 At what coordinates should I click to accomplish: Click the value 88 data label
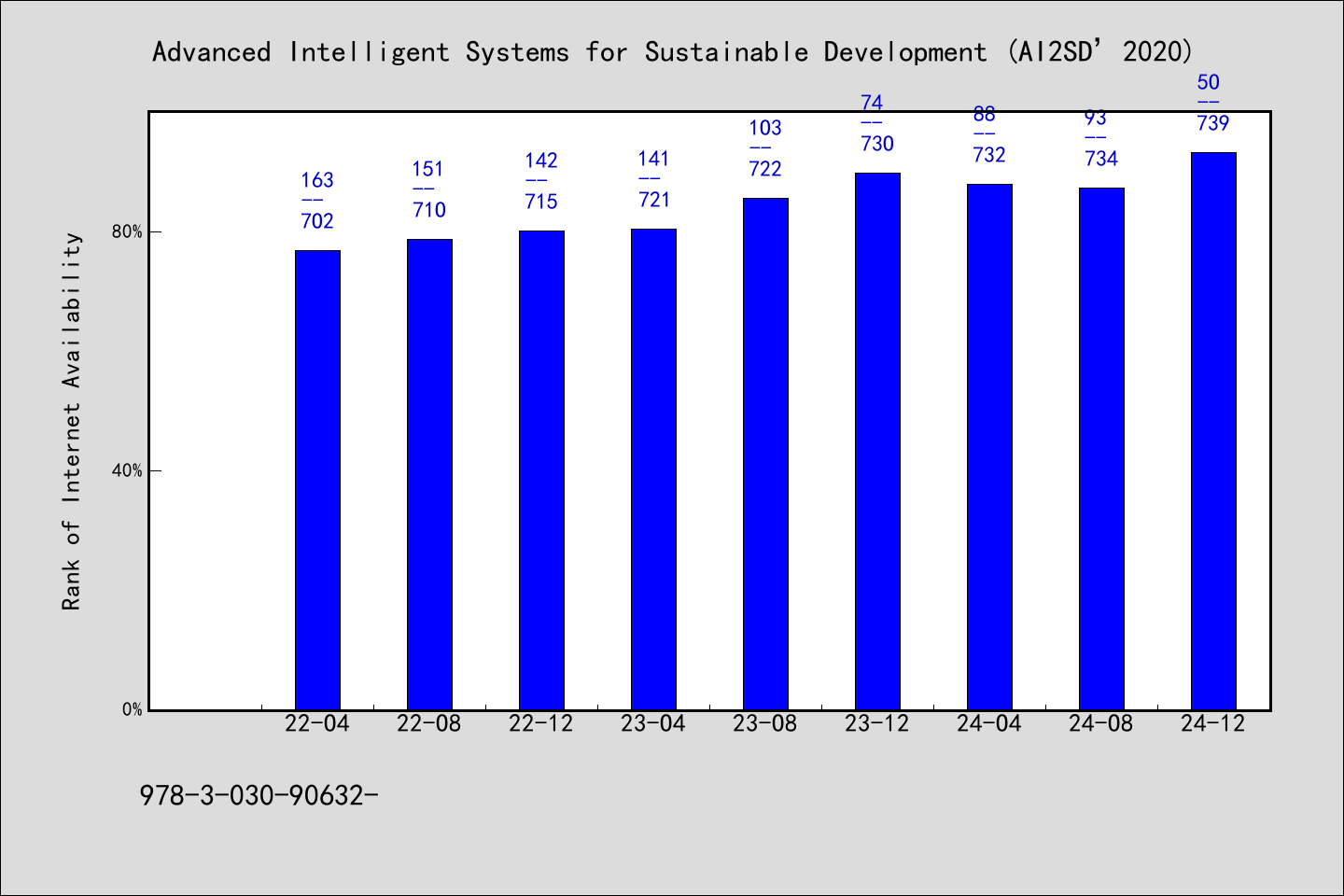click(984, 114)
